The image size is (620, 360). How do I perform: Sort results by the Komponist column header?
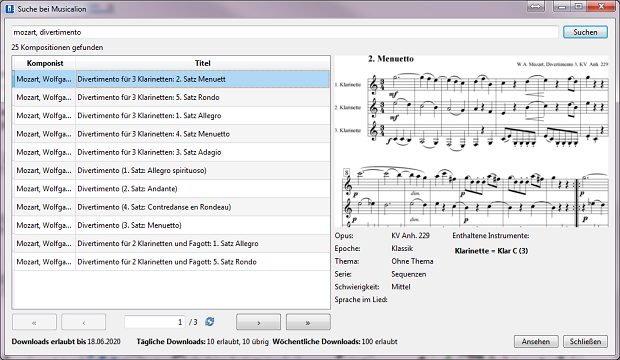(x=45, y=63)
